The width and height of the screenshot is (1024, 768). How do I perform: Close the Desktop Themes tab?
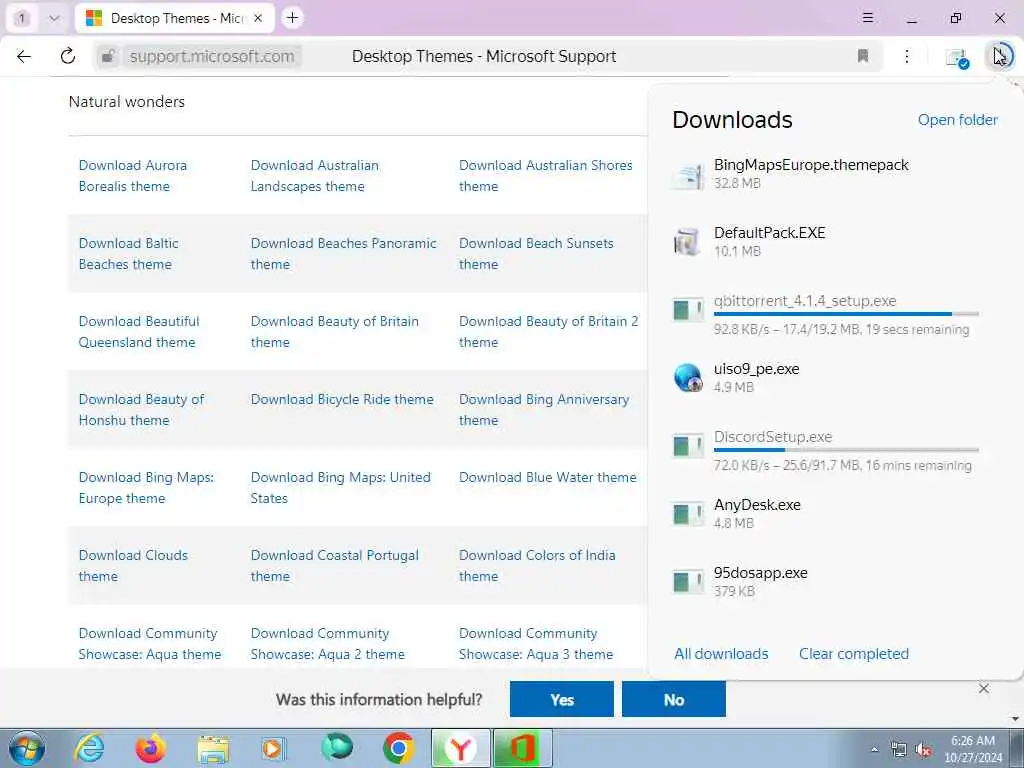(258, 18)
